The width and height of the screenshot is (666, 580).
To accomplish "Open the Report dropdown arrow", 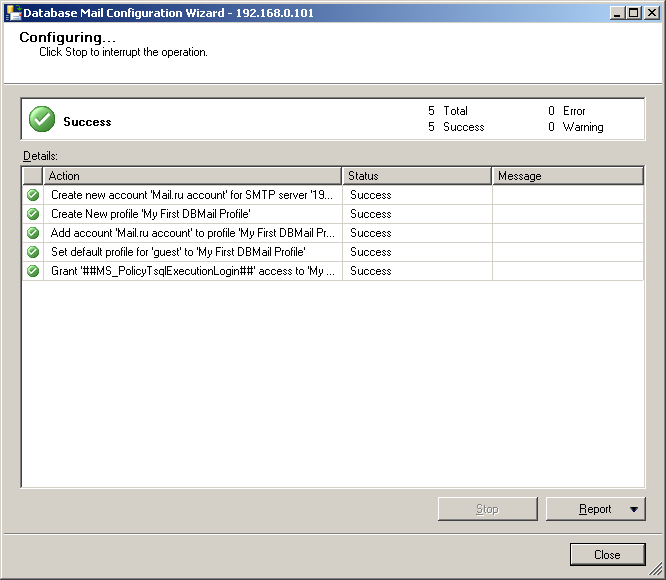I will click(x=634, y=509).
